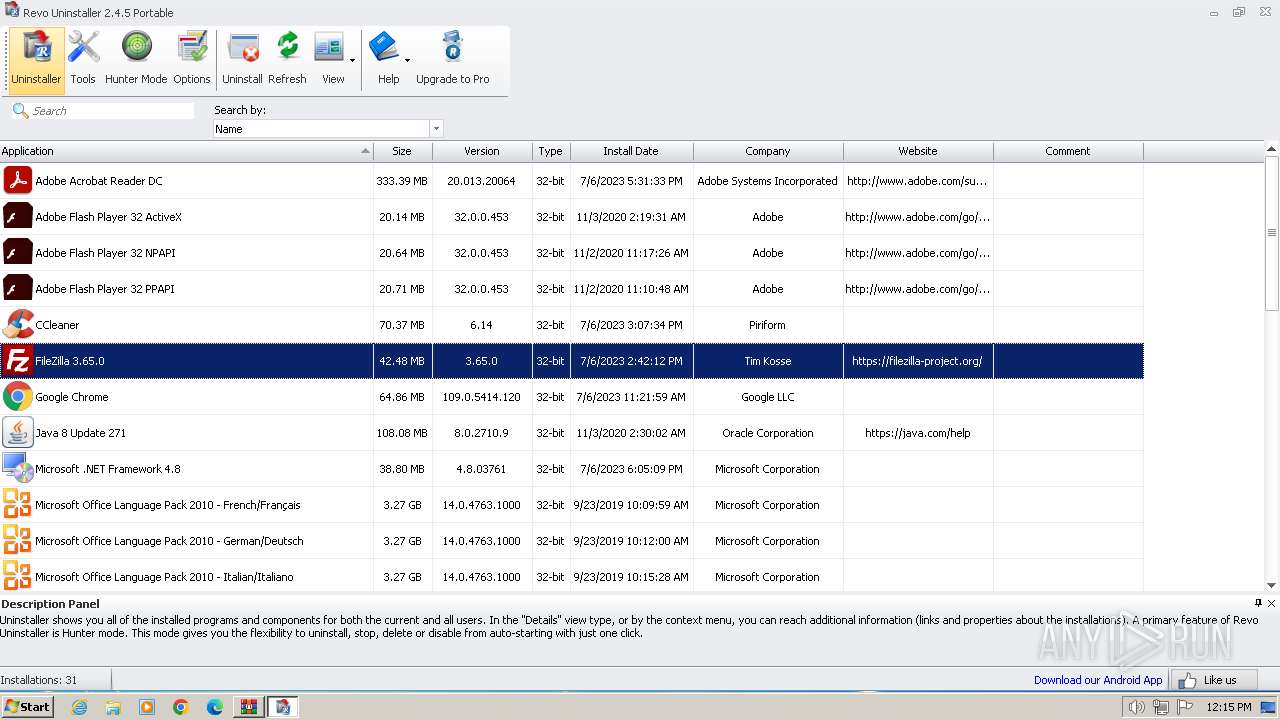This screenshot has height=720, width=1280.
Task: Click the https://java.com/help website cell
Action: 918,433
